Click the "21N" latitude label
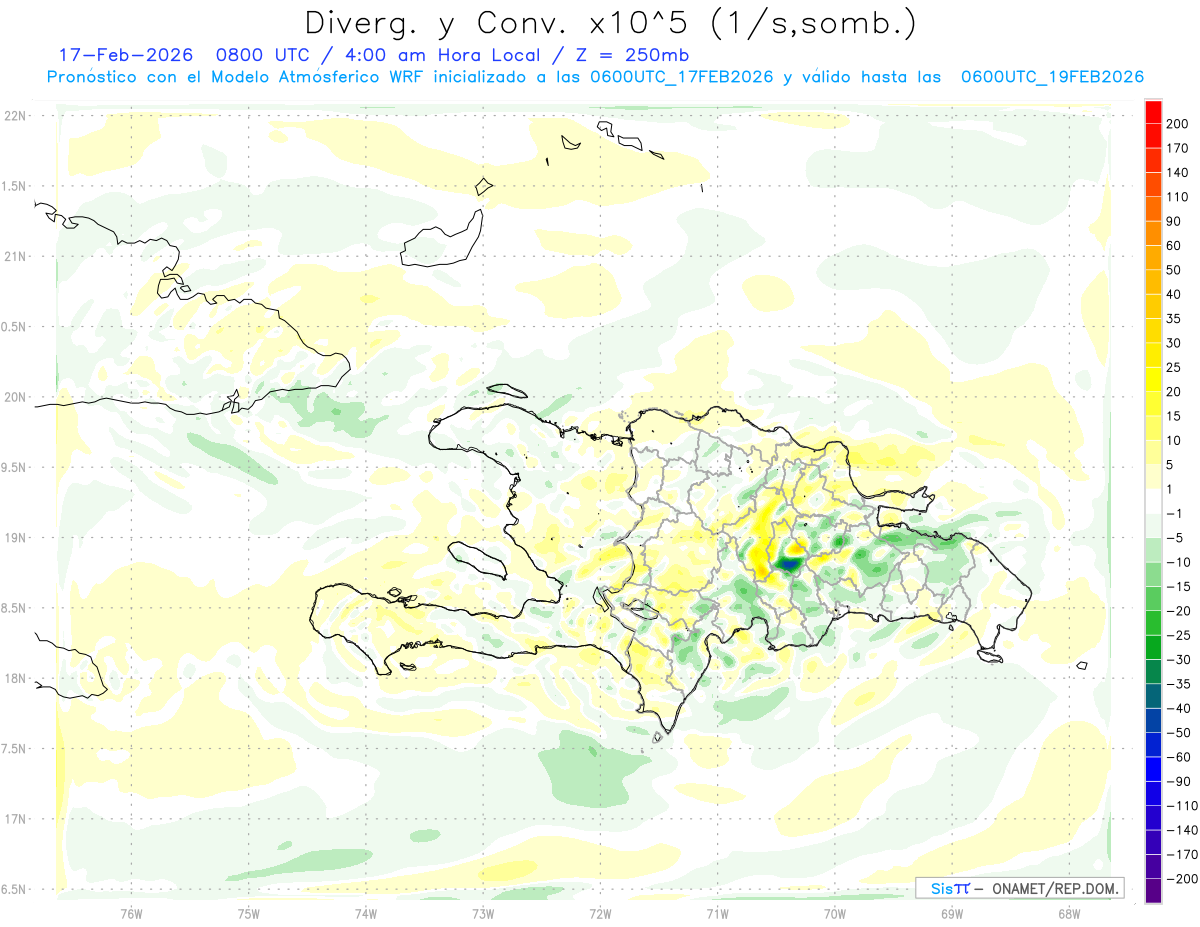This screenshot has width=1200, height=927. (14, 257)
